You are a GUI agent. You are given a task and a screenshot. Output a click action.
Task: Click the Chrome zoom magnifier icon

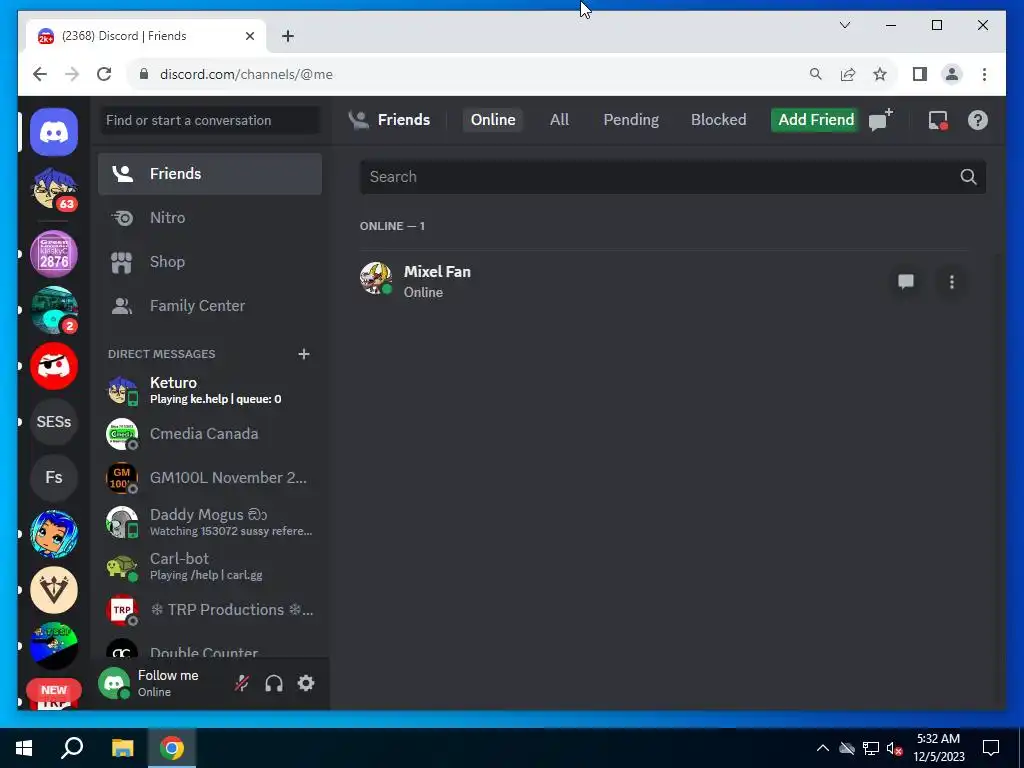816,74
